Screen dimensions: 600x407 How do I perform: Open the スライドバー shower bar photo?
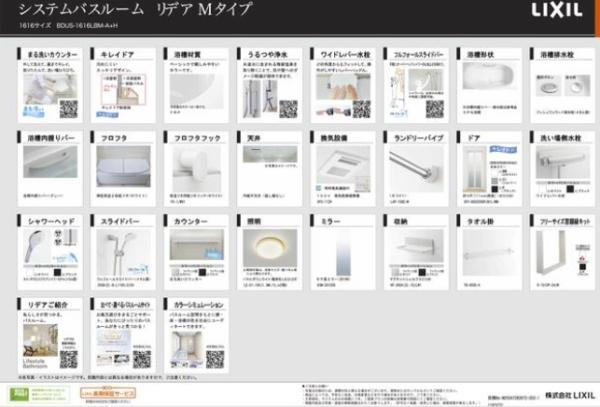coord(123,253)
